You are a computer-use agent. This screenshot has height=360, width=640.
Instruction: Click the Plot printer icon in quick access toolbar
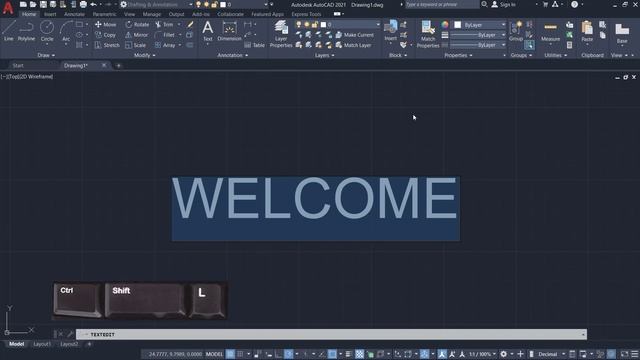(83, 4)
